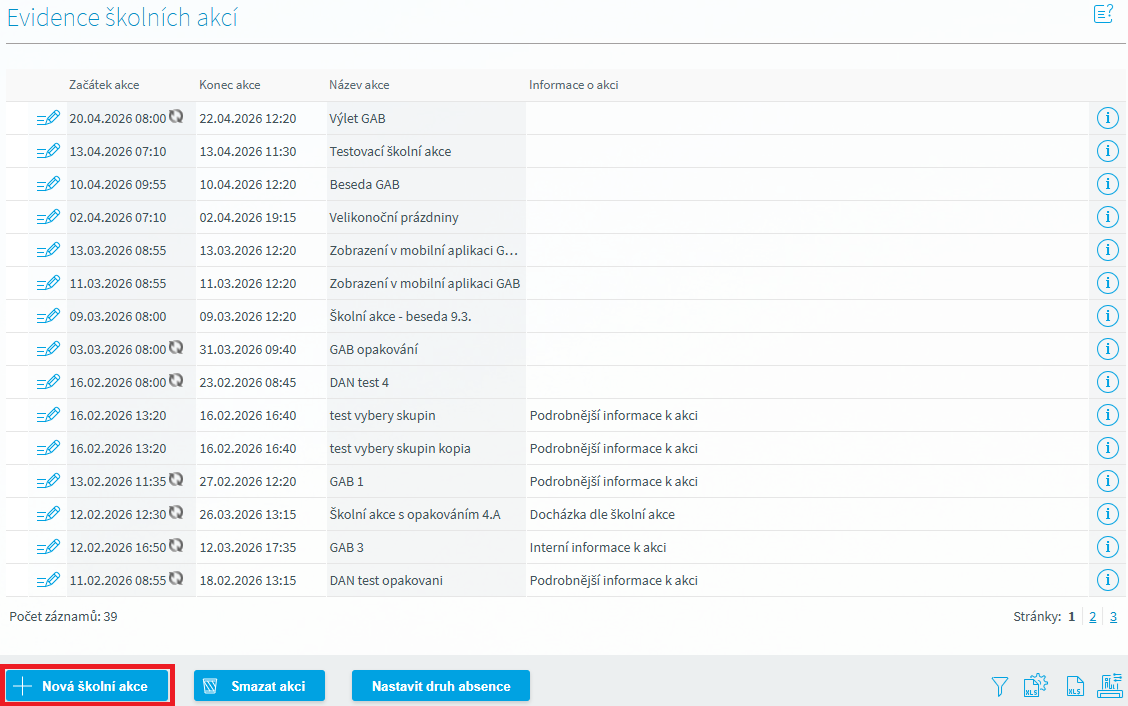Open the filter funnel icon

999,687
